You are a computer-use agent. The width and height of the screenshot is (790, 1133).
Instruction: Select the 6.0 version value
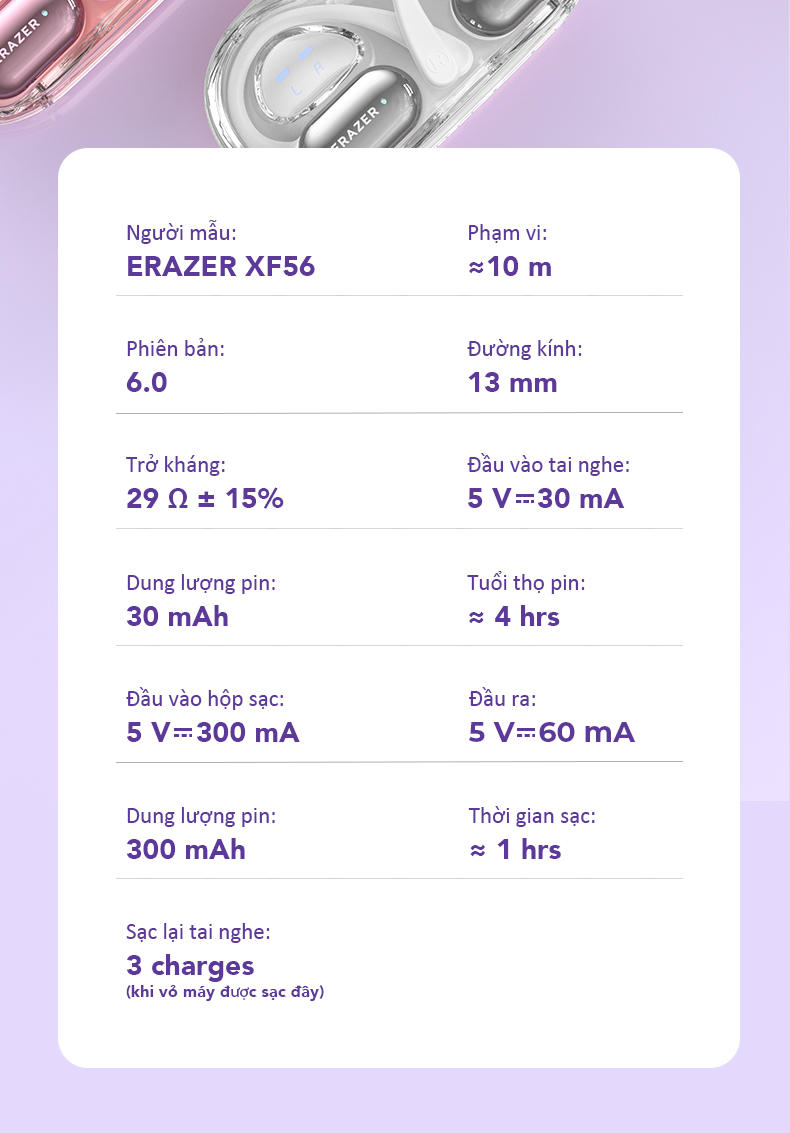[147, 383]
